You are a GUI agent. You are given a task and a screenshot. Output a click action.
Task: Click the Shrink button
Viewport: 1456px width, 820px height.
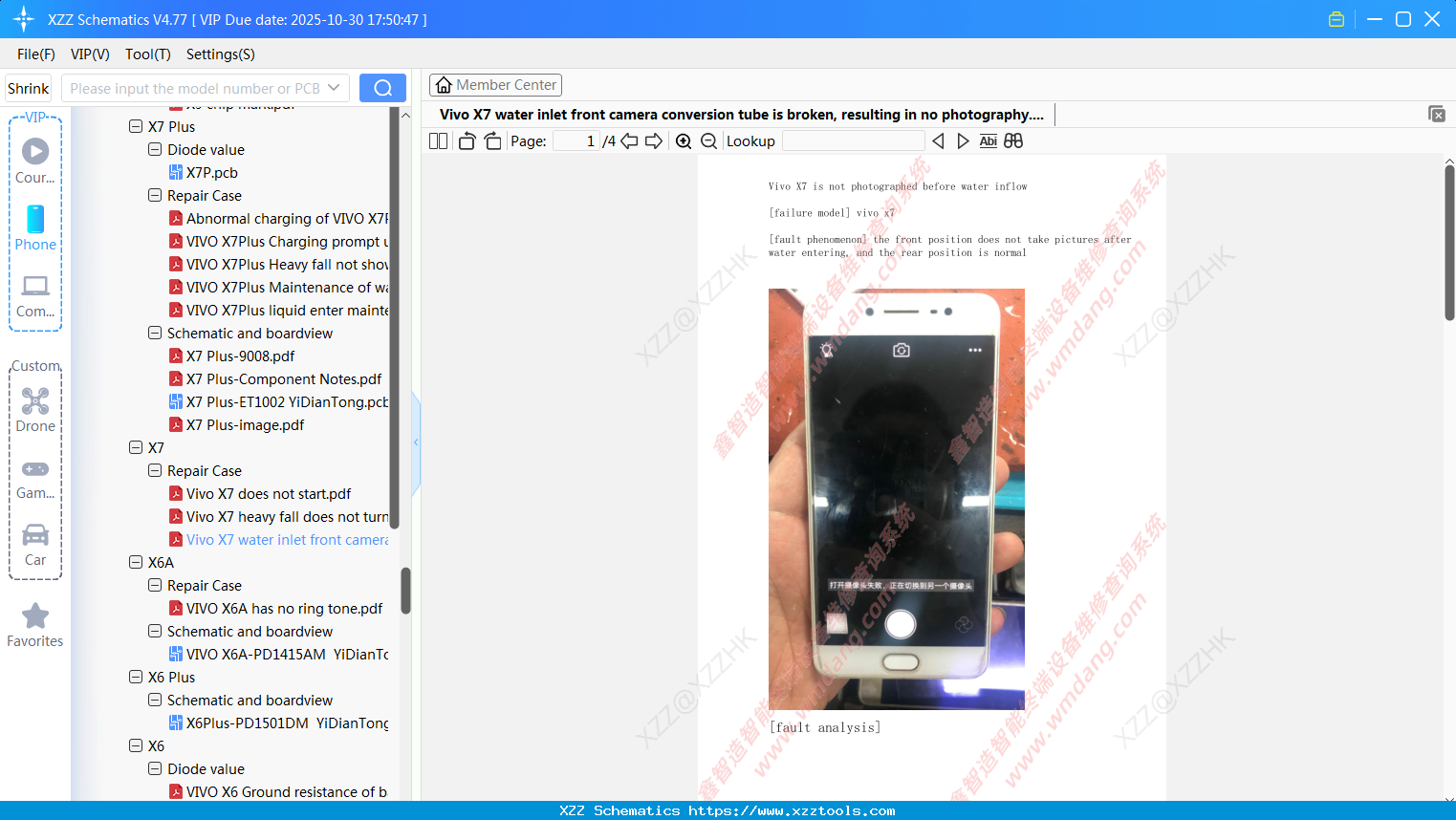(x=28, y=87)
